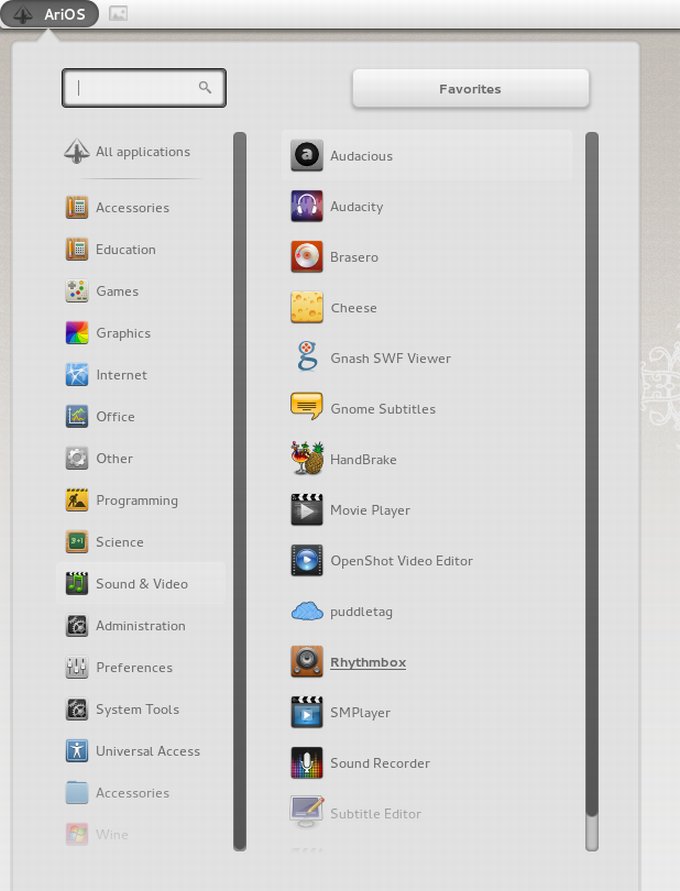Screen dimensions: 680x891
Task: Click the HandBrake label
Action: (364, 460)
